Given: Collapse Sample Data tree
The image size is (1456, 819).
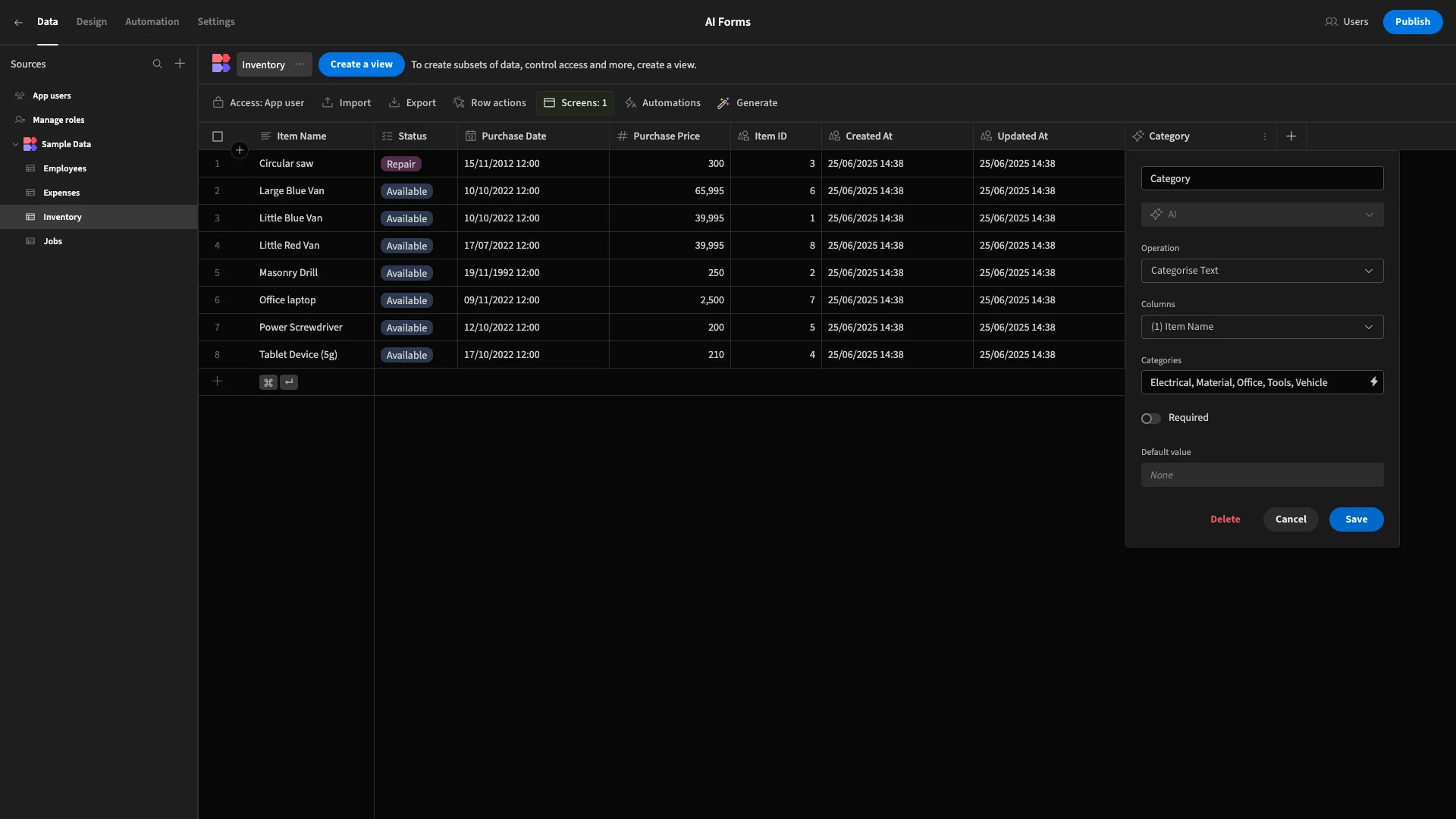Looking at the screenshot, I should coord(16,144).
